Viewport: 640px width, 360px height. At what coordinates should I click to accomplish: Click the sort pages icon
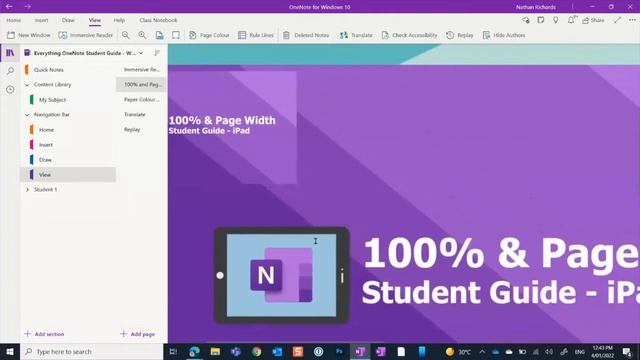click(x=157, y=53)
